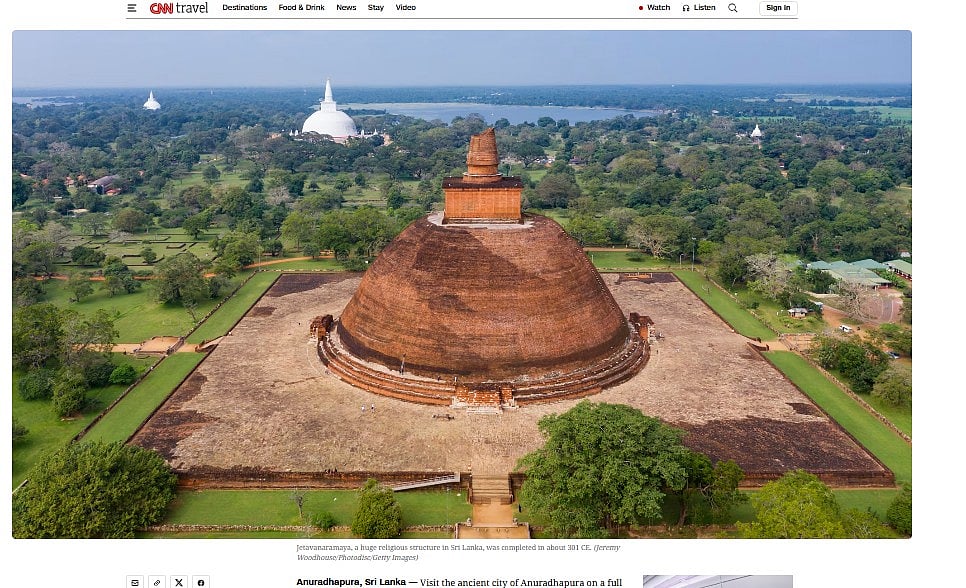Open the Video section
The height and width of the screenshot is (588, 966).
click(405, 8)
